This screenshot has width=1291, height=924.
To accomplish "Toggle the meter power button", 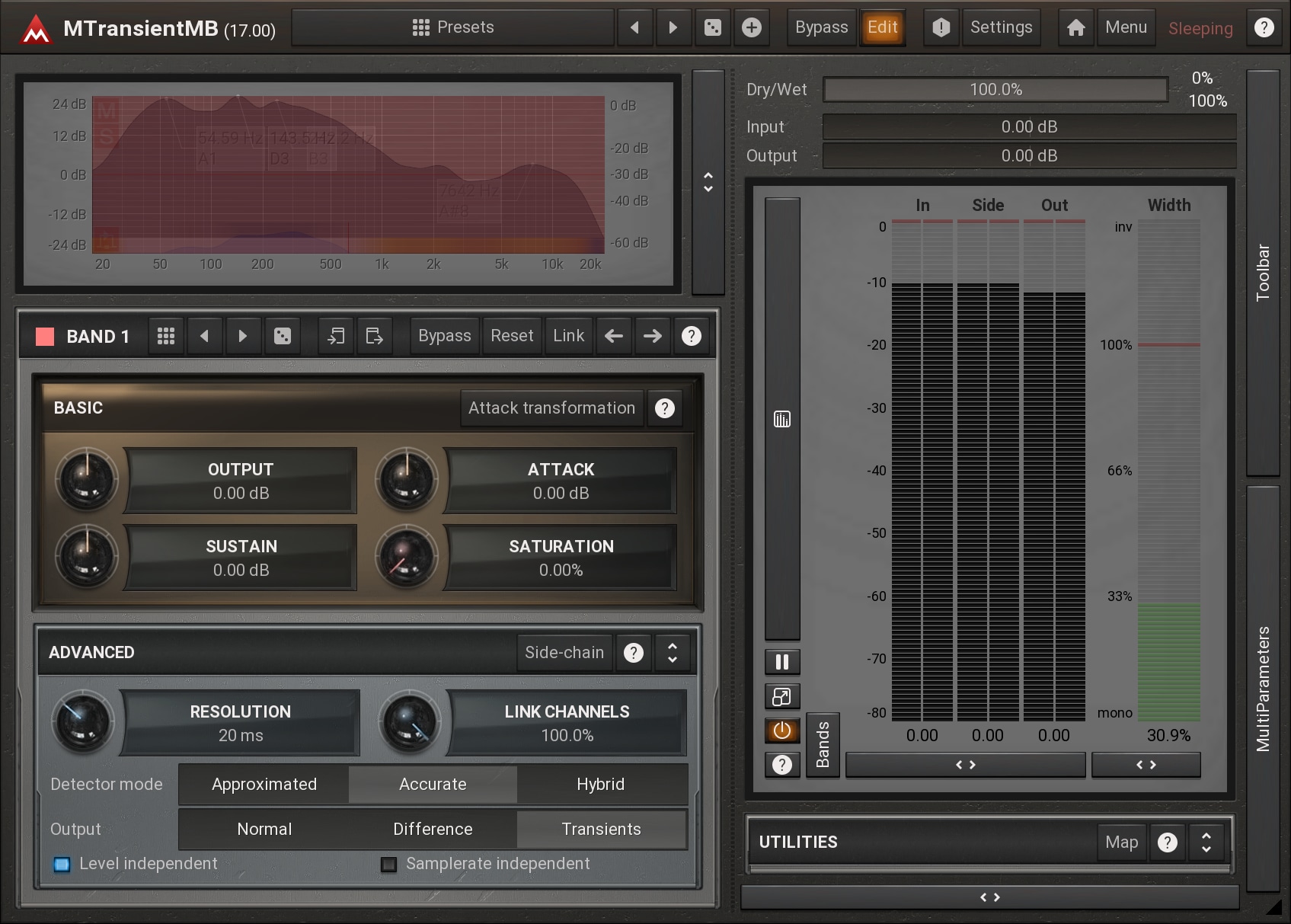I will 782,731.
